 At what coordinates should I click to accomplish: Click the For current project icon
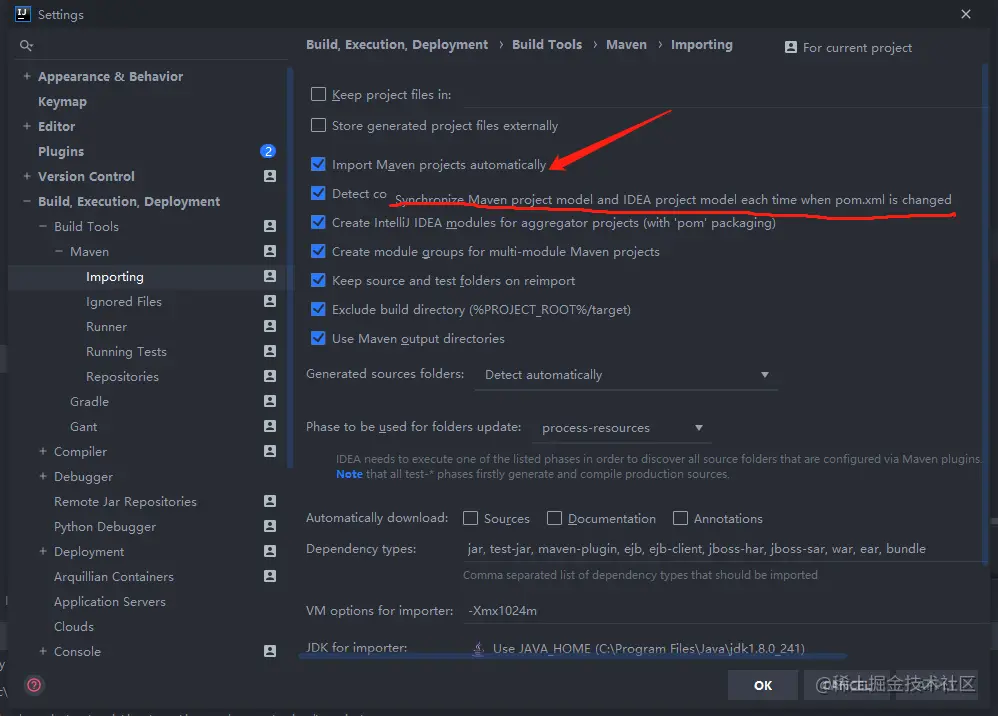tap(791, 47)
